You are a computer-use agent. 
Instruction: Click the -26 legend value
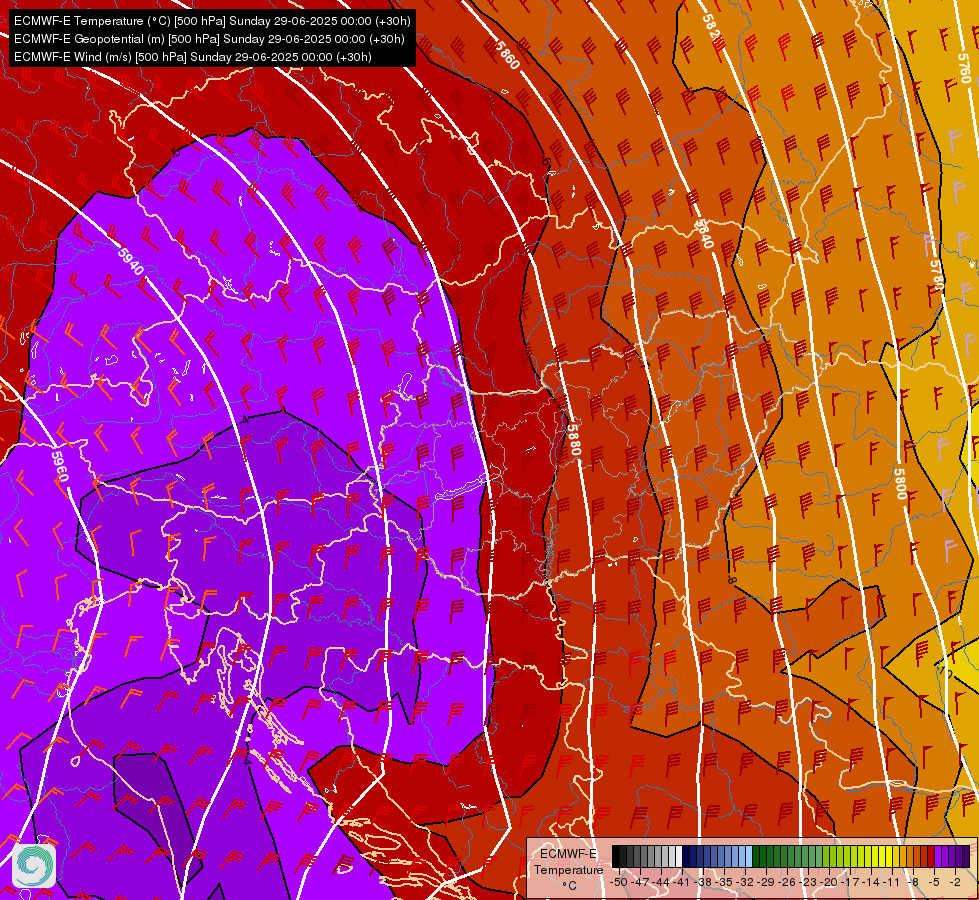click(787, 882)
